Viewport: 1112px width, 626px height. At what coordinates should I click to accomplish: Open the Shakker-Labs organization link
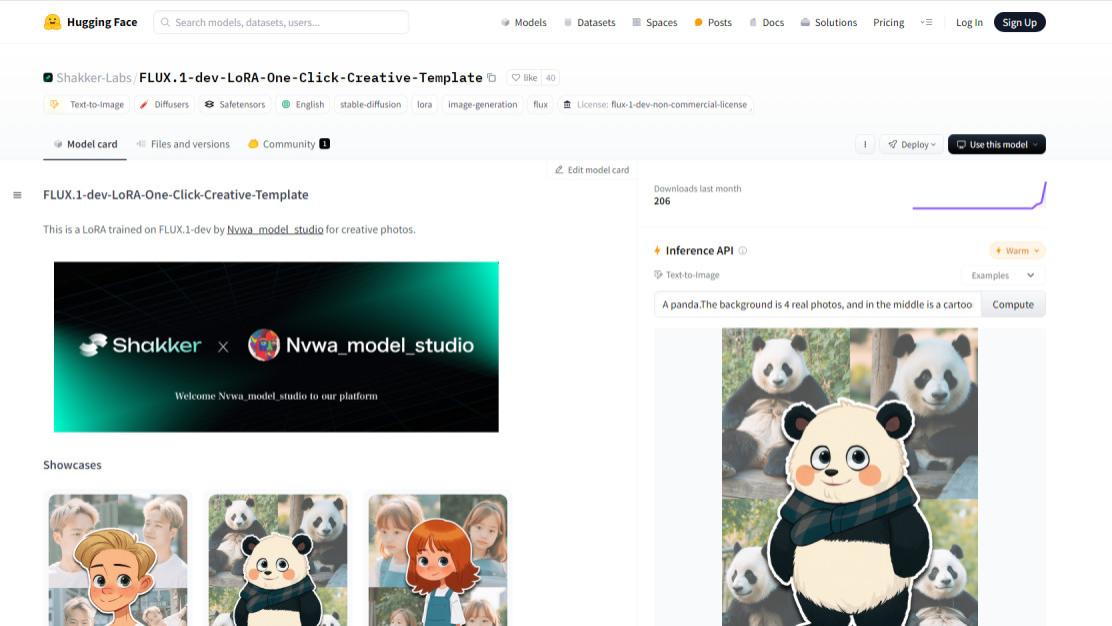click(94, 77)
